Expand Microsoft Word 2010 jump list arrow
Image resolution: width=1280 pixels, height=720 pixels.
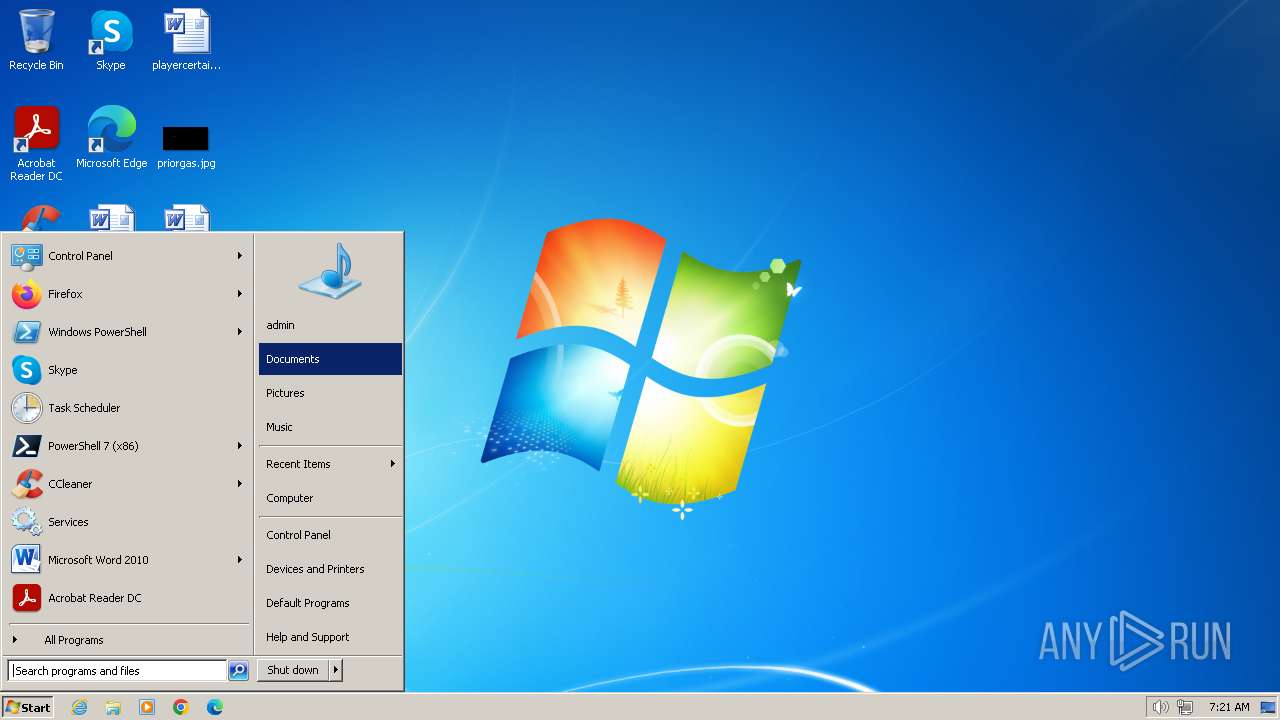point(240,560)
